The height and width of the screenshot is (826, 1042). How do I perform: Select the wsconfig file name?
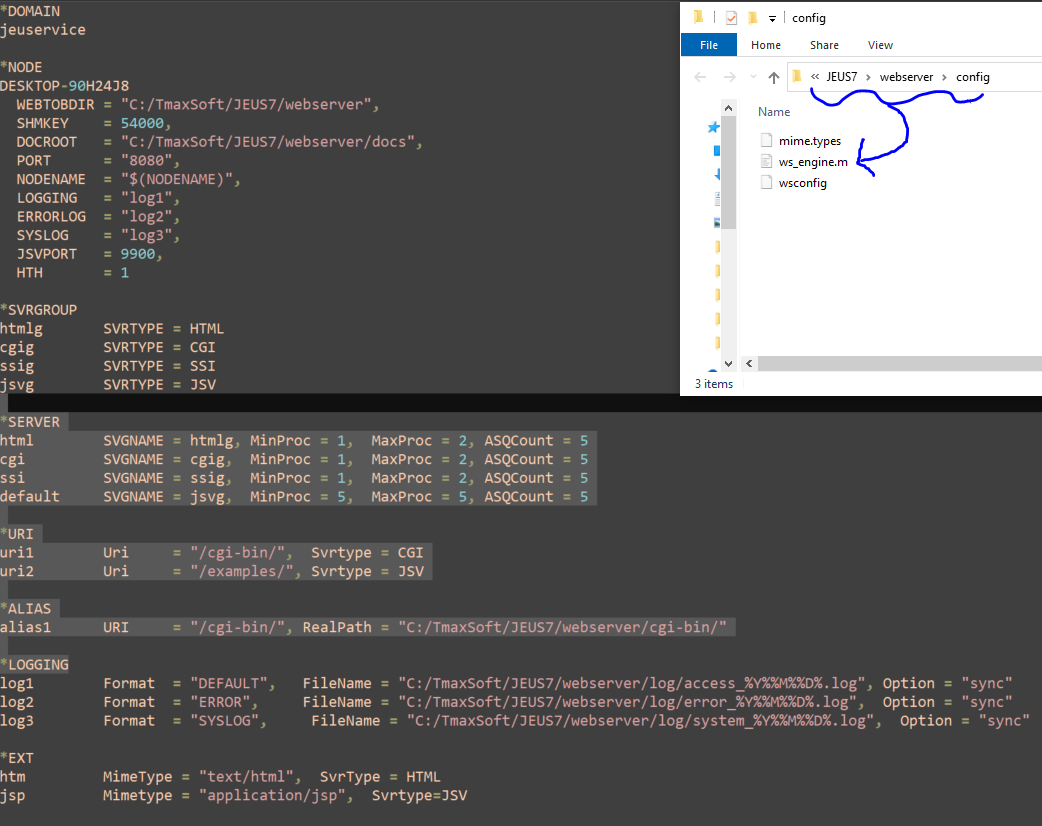[803, 183]
